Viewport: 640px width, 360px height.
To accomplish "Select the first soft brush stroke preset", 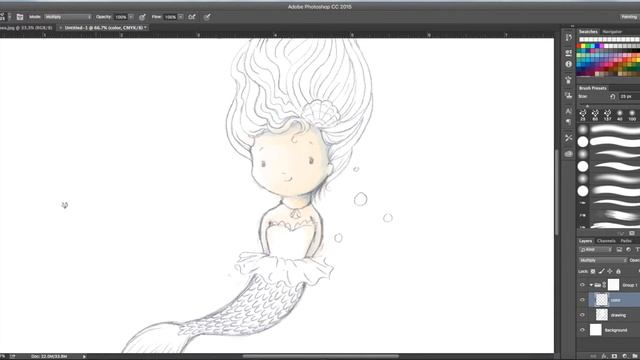I will pyautogui.click(x=608, y=130).
